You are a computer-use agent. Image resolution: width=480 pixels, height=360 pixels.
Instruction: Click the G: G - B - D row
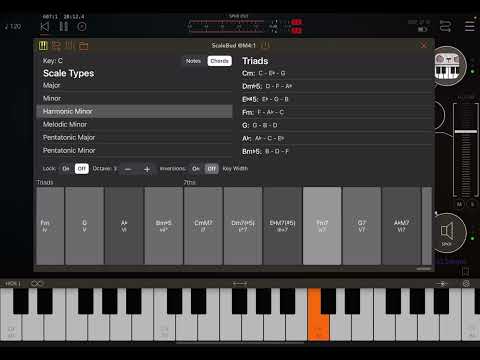pos(337,125)
